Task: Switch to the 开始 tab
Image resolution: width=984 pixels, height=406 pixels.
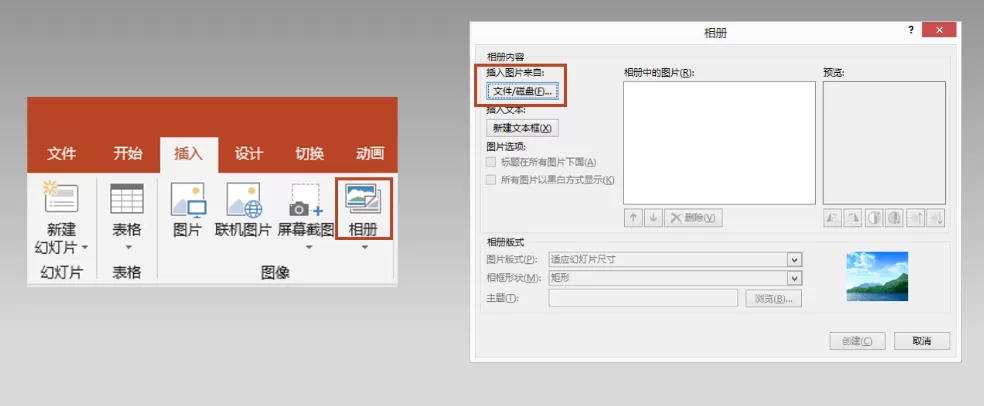Action: click(128, 154)
